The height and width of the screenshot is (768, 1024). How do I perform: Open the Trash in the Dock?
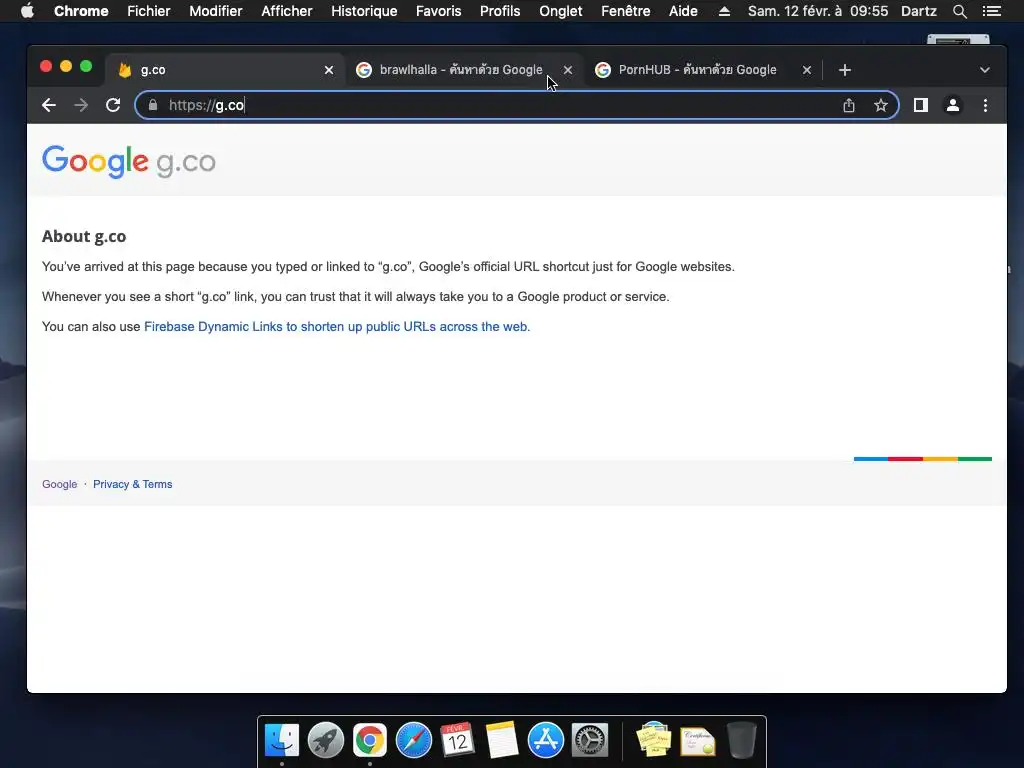click(x=741, y=740)
